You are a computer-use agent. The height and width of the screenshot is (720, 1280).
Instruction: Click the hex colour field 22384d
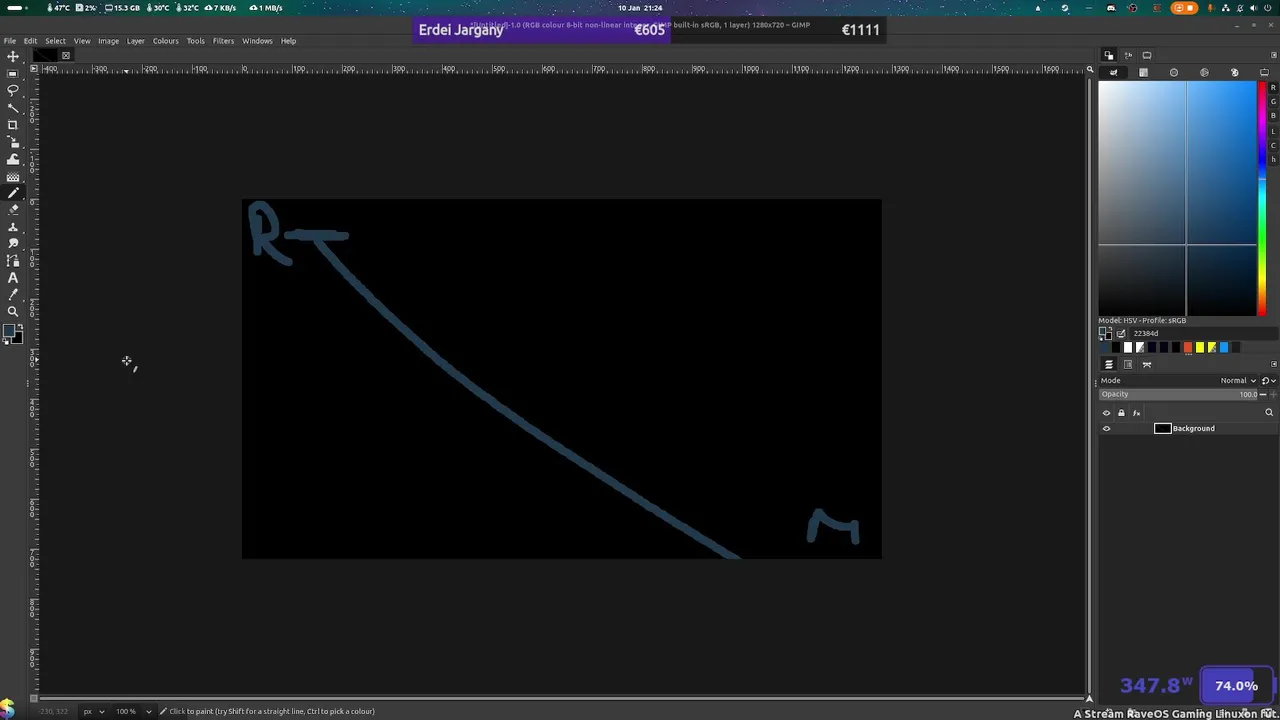1203,333
